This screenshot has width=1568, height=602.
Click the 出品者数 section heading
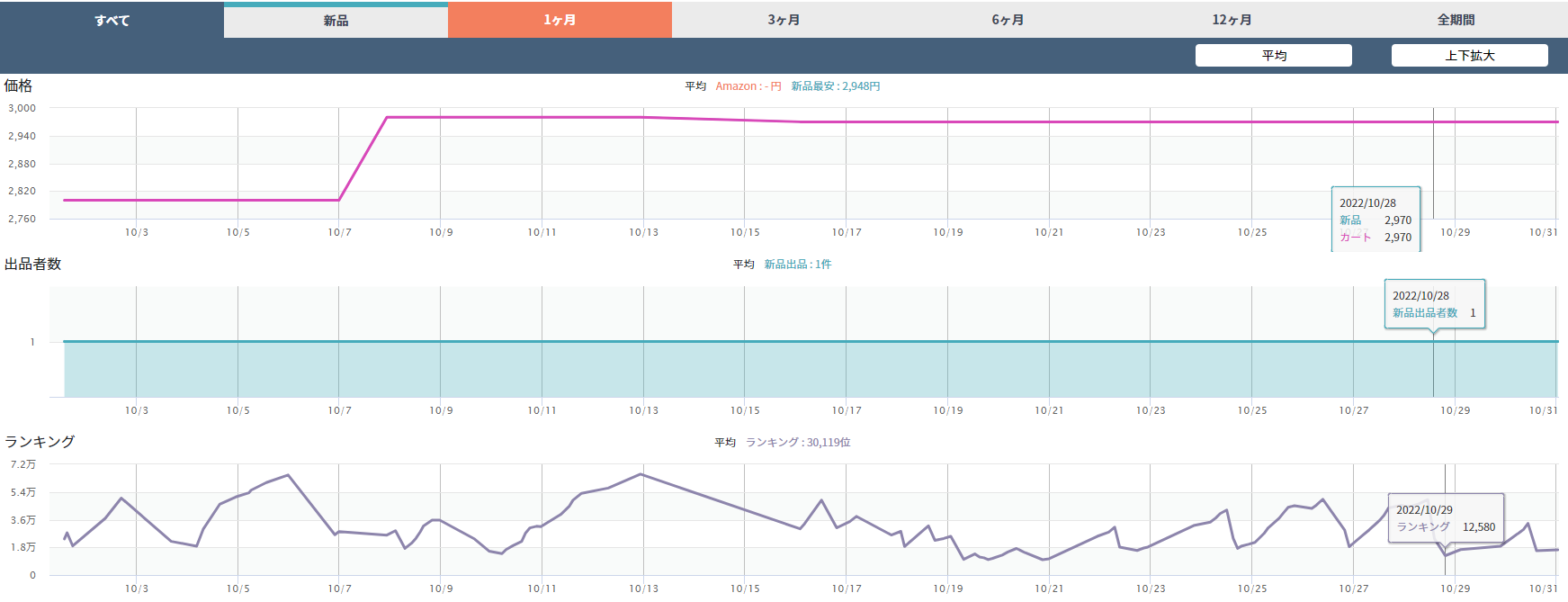(x=33, y=264)
